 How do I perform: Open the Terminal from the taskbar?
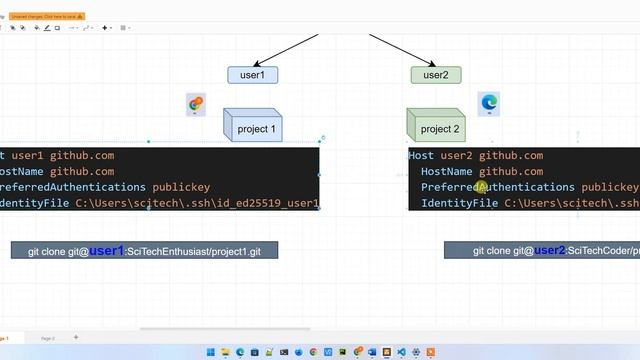click(x=284, y=352)
